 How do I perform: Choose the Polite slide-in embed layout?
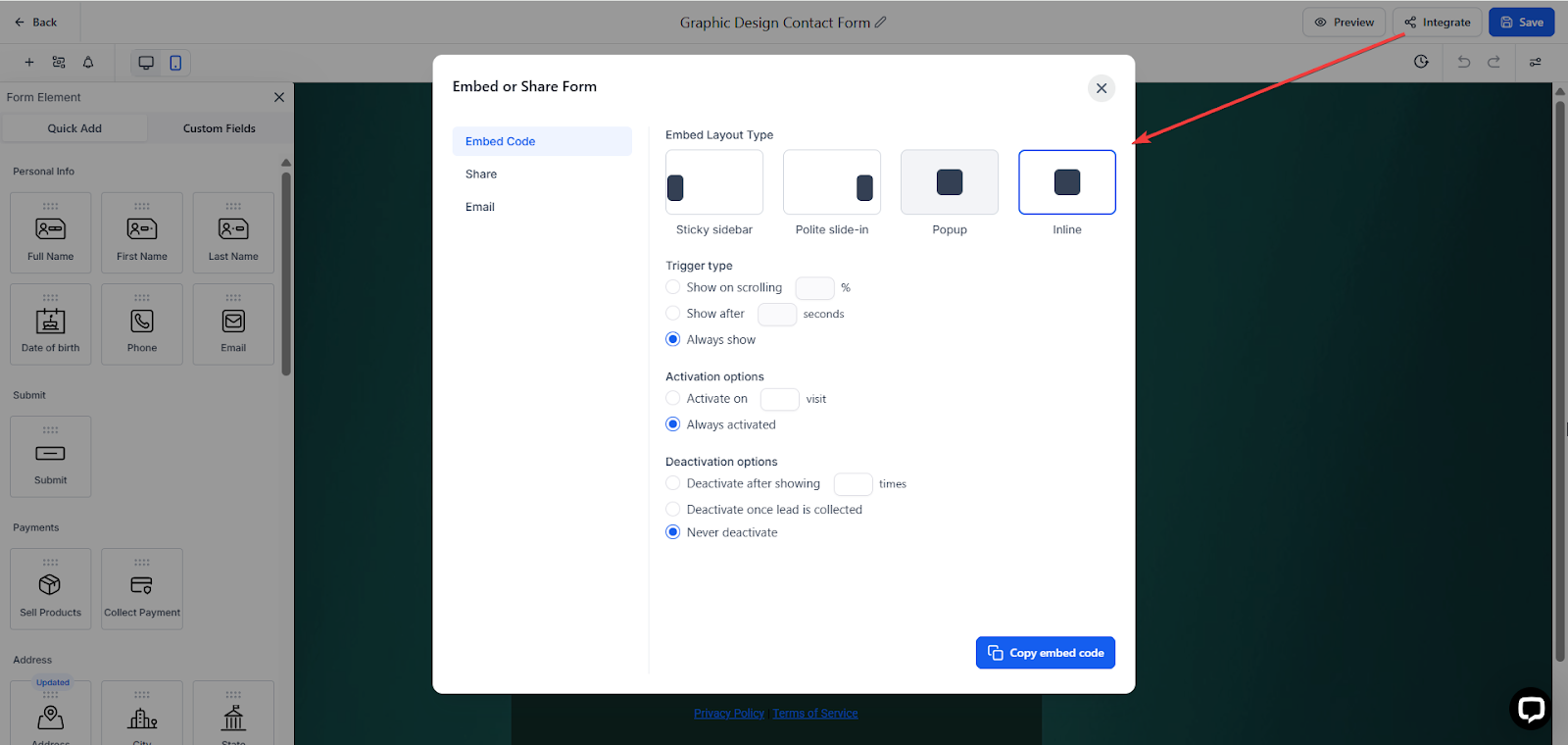(x=832, y=182)
